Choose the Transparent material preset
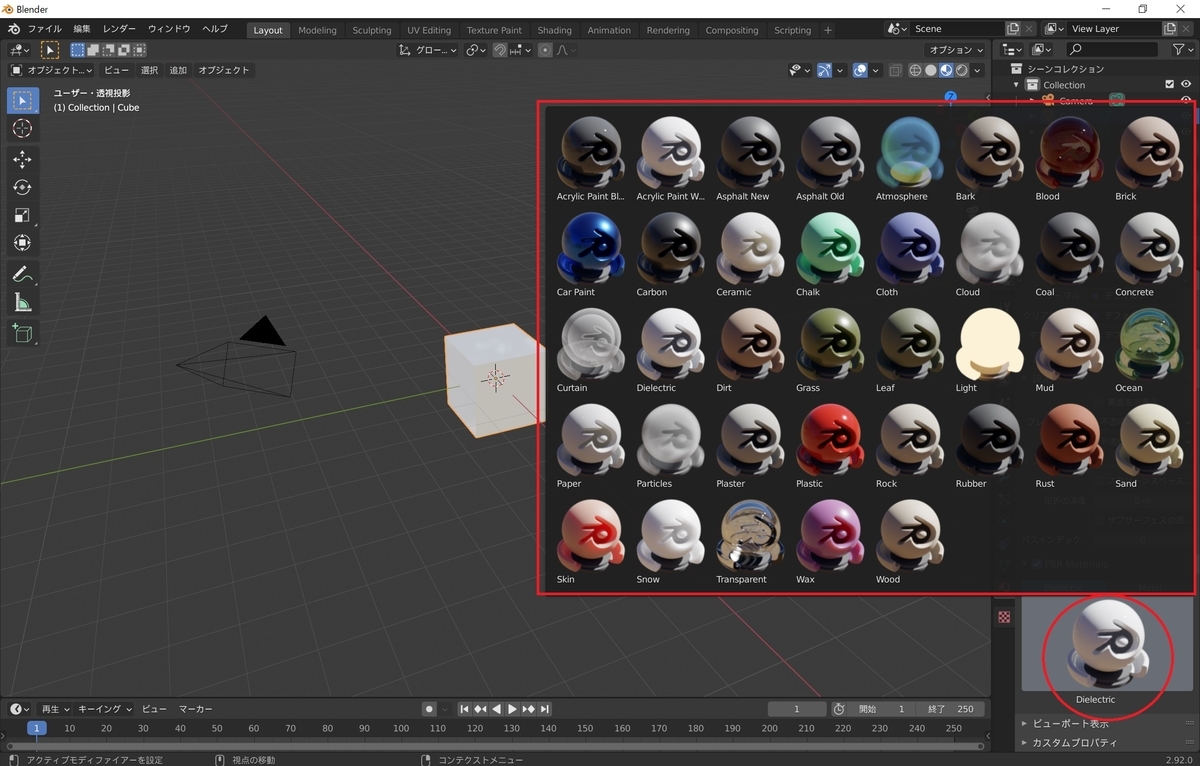The height and width of the screenshot is (766, 1200). pyautogui.click(x=750, y=542)
